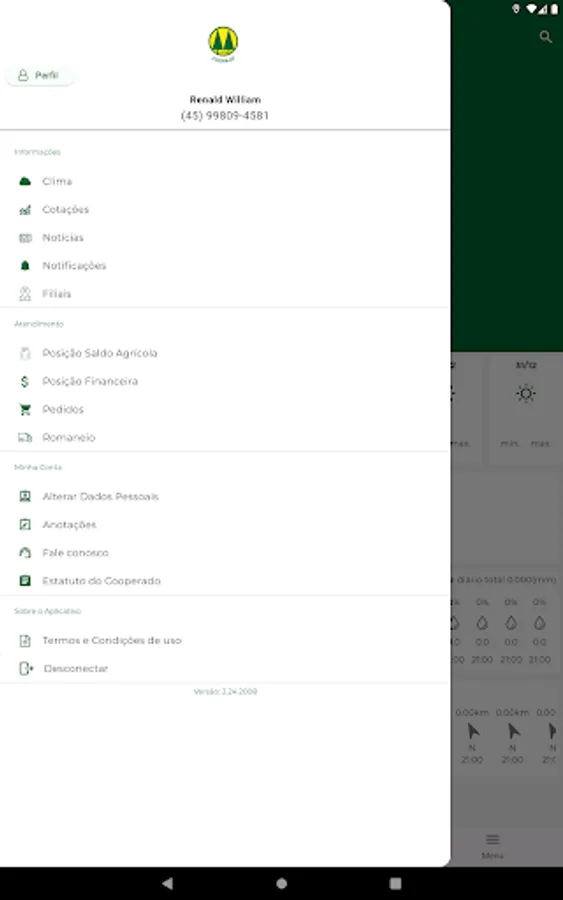Screen dimensions: 563x900
Task: Click the Estatuto do Cooperado book icon
Action: tap(25, 581)
